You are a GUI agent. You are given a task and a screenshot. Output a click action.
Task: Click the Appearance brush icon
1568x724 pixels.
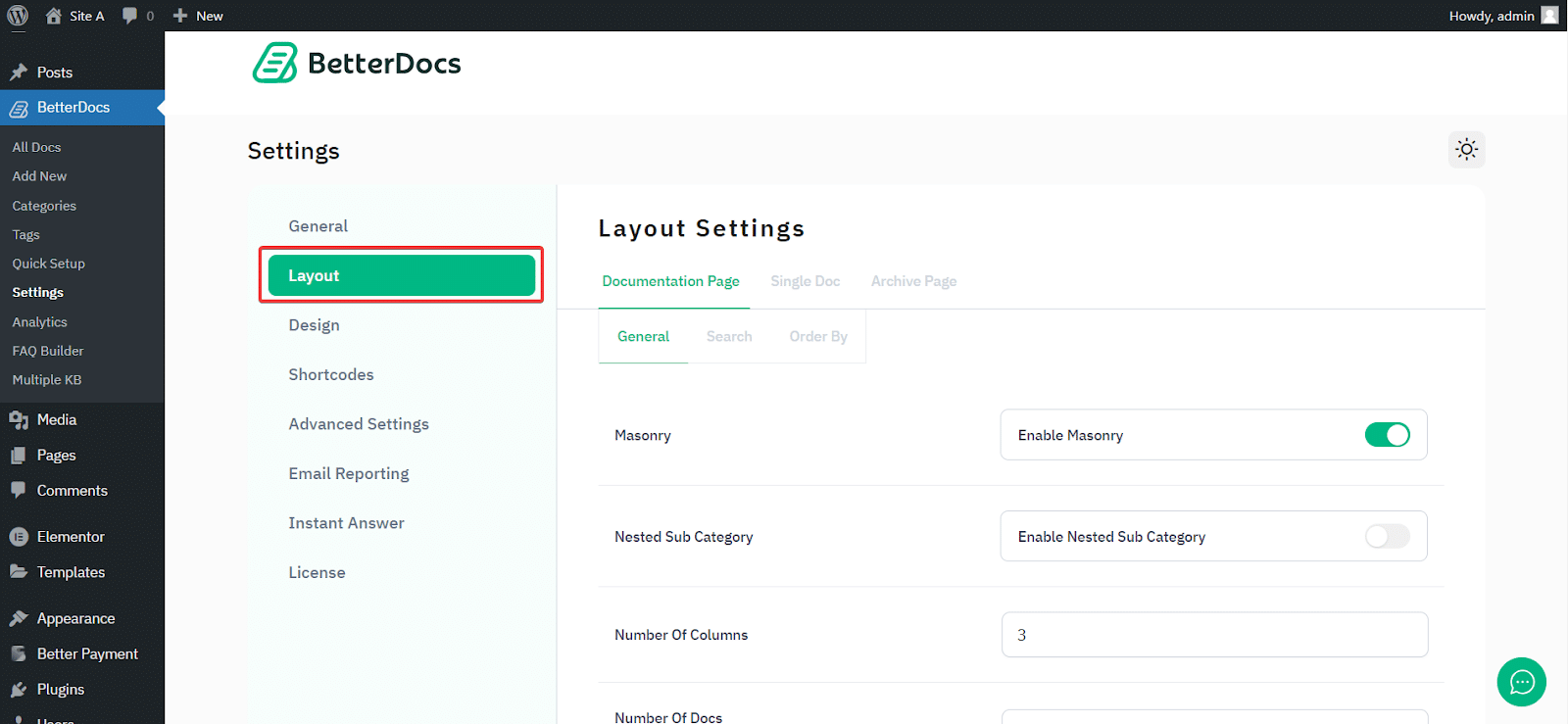pyautogui.click(x=19, y=619)
